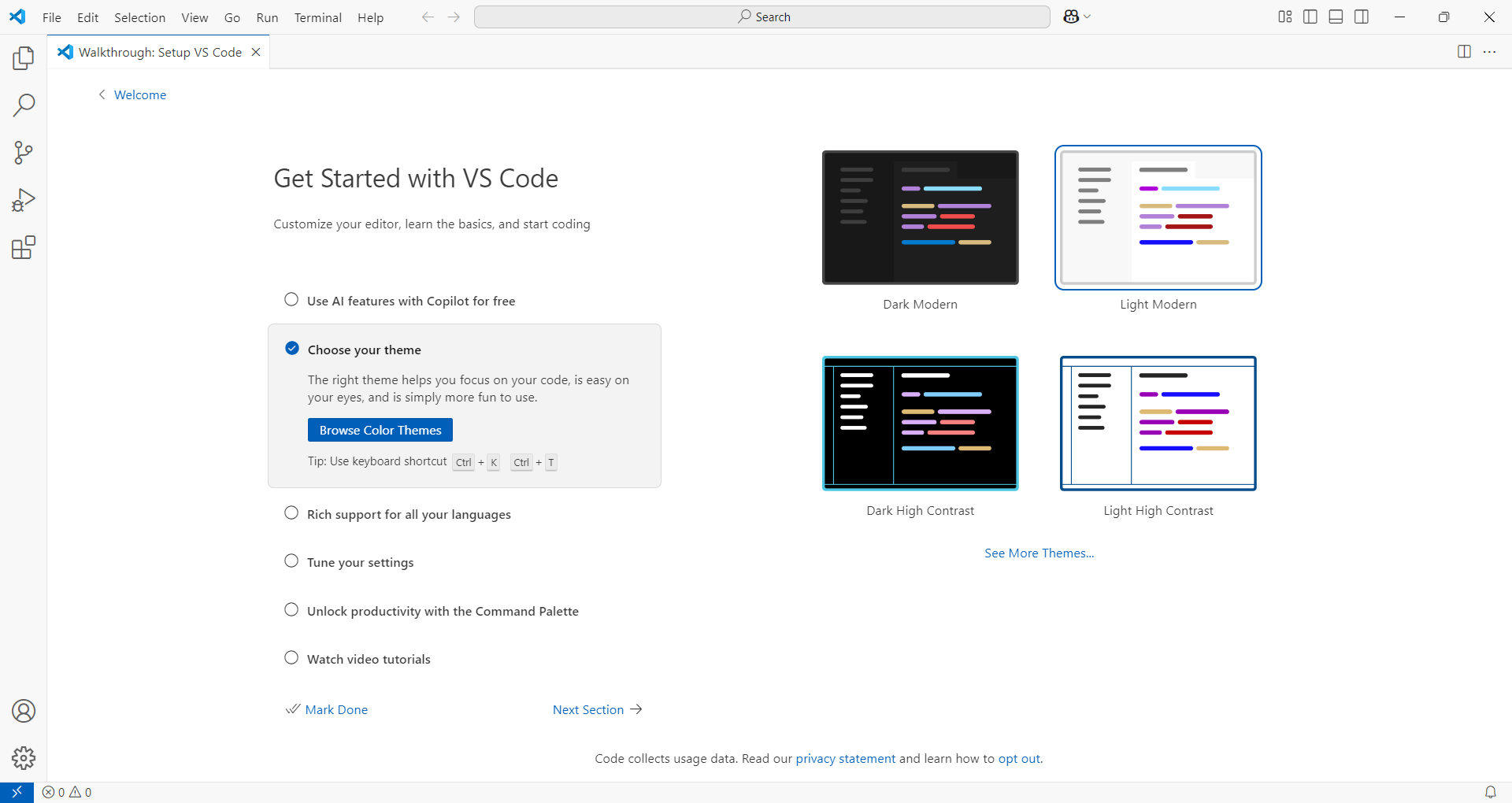Select the Dark High Contrast theme thumbnail
Viewport: 1512px width, 803px height.
pos(920,424)
